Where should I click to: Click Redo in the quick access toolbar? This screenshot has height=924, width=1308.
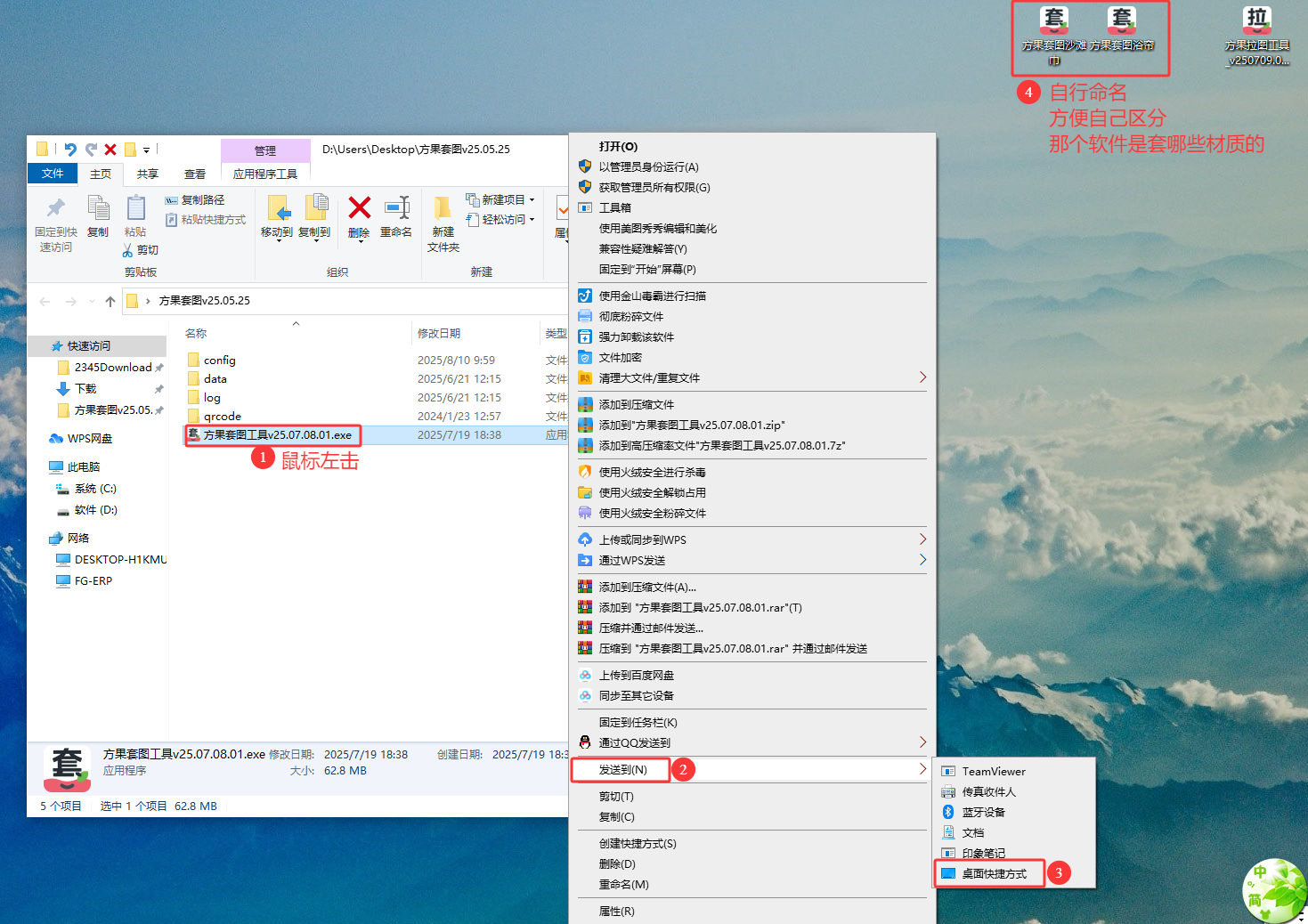(91, 150)
